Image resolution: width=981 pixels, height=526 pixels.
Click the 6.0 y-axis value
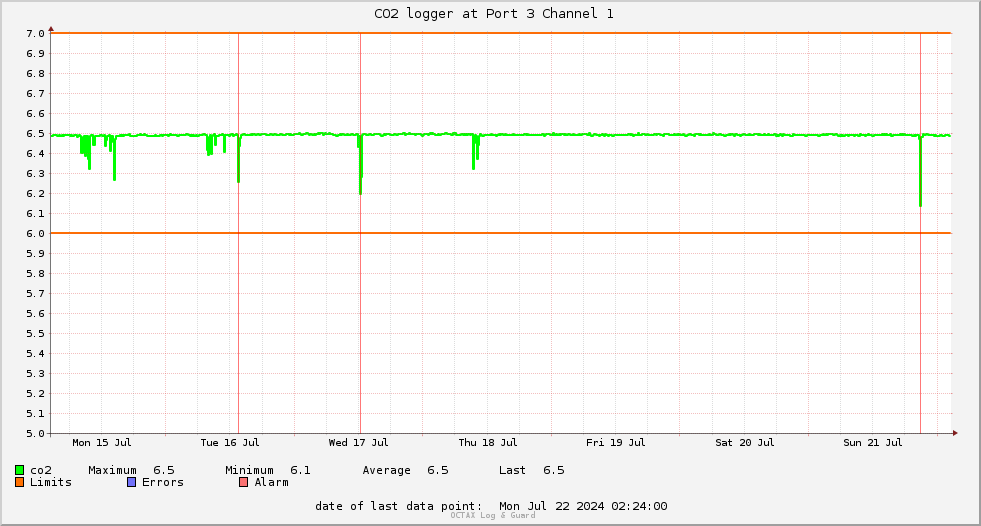pos(35,233)
